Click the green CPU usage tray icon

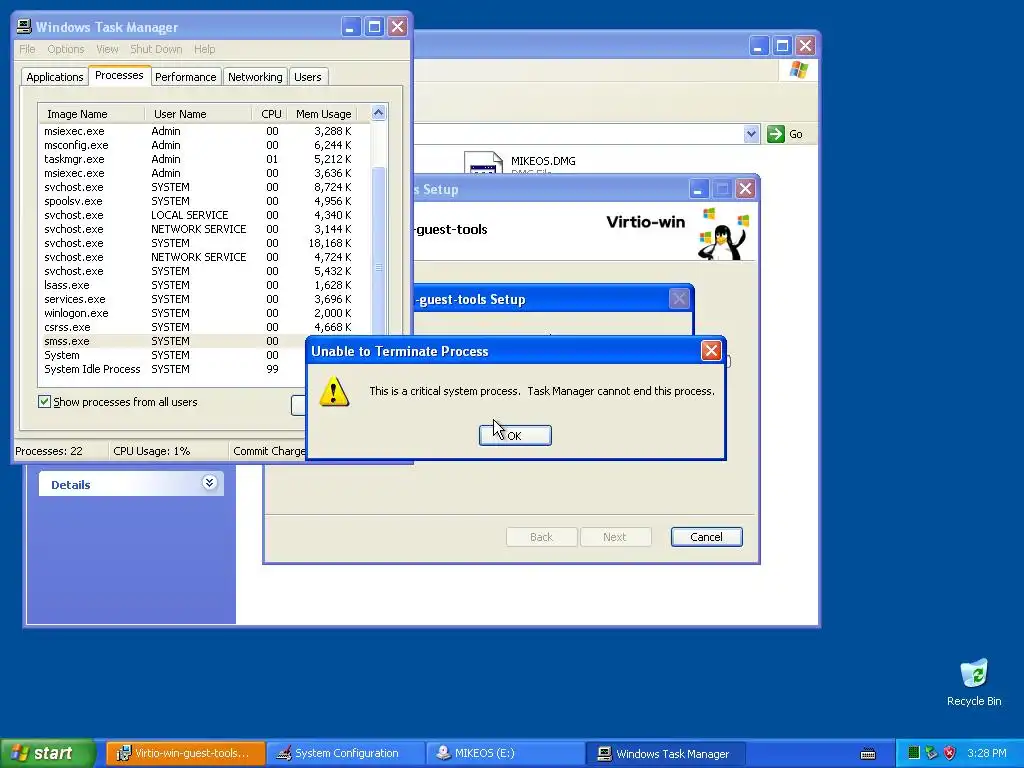point(914,754)
